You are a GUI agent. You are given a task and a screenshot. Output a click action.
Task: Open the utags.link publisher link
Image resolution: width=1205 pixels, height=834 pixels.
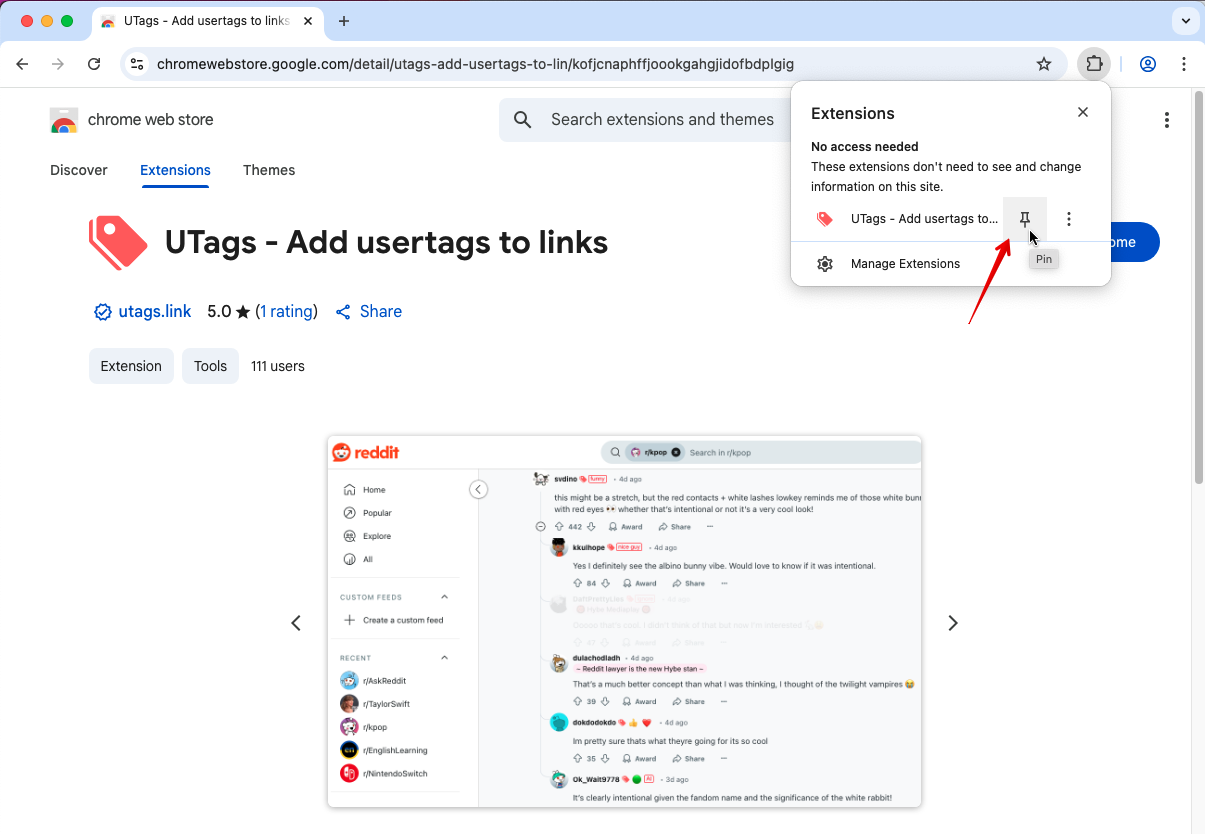click(154, 312)
